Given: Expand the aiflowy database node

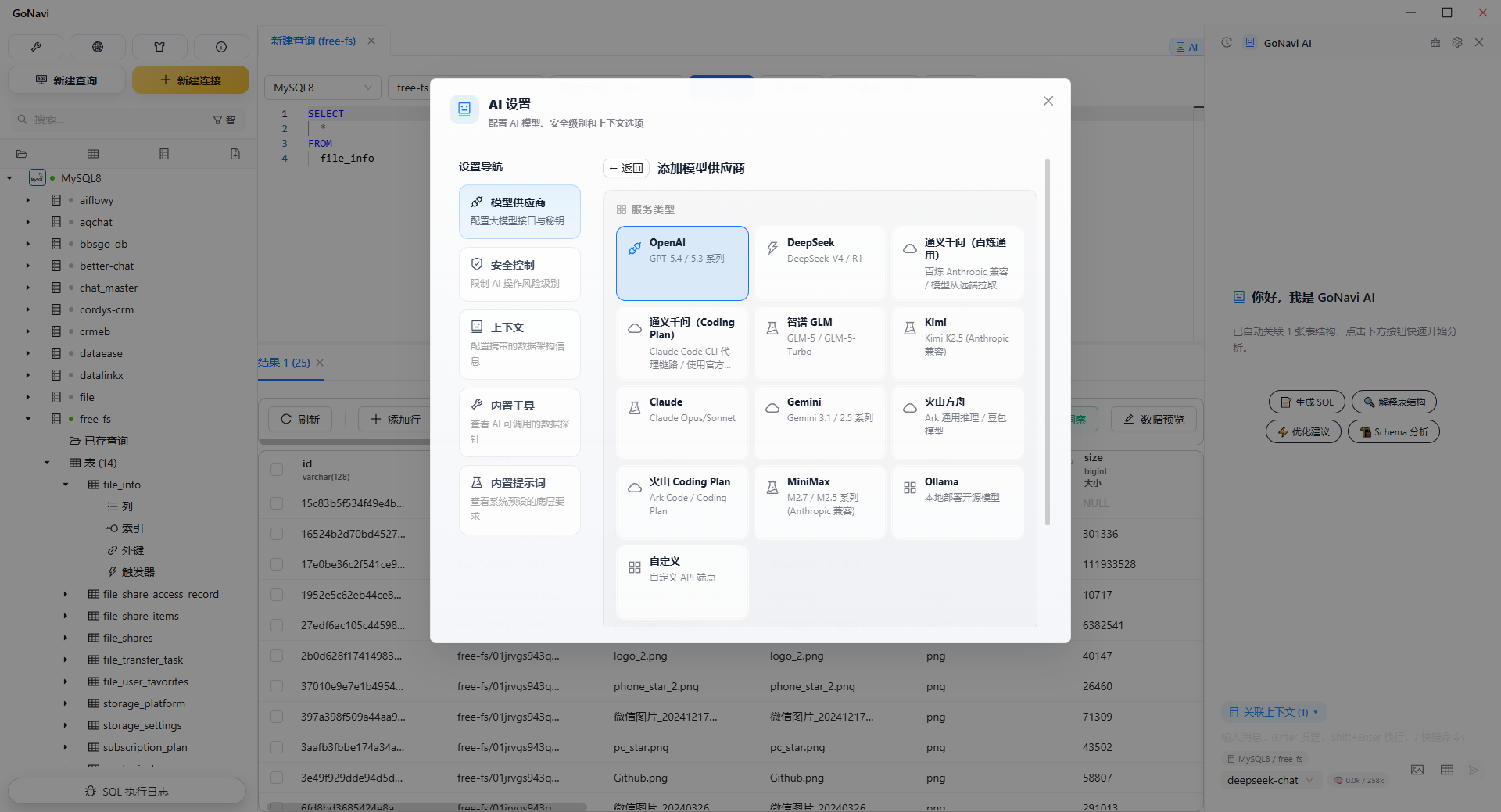Looking at the screenshot, I should pos(28,200).
